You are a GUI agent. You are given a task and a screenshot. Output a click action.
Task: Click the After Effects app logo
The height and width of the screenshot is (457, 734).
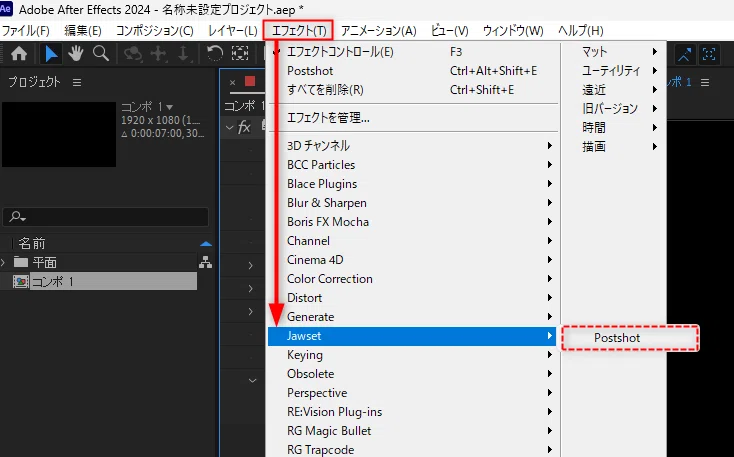click(6, 9)
